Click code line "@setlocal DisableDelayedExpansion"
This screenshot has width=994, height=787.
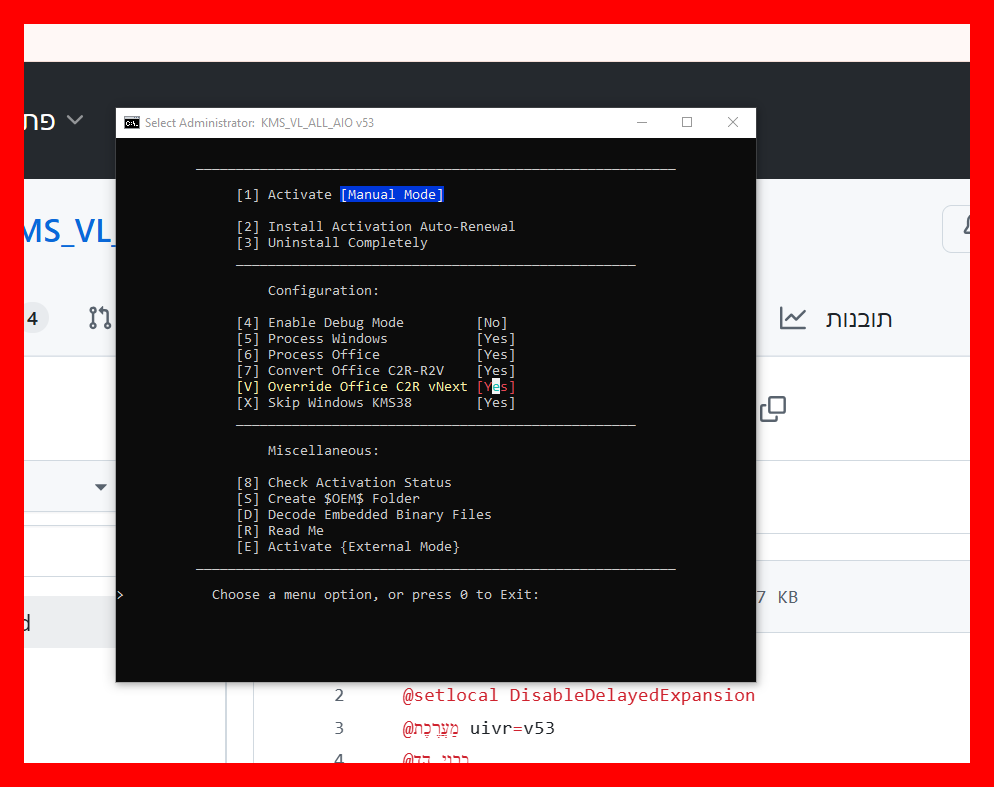[579, 695]
